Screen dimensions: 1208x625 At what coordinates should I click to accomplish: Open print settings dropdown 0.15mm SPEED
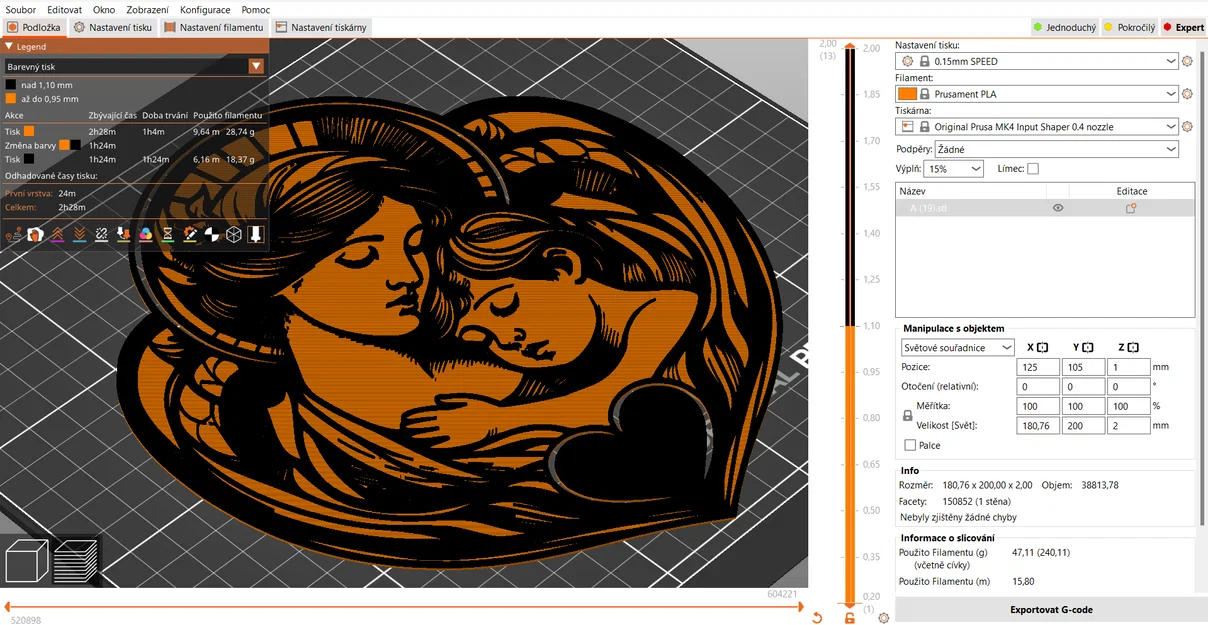pyautogui.click(x=1037, y=61)
